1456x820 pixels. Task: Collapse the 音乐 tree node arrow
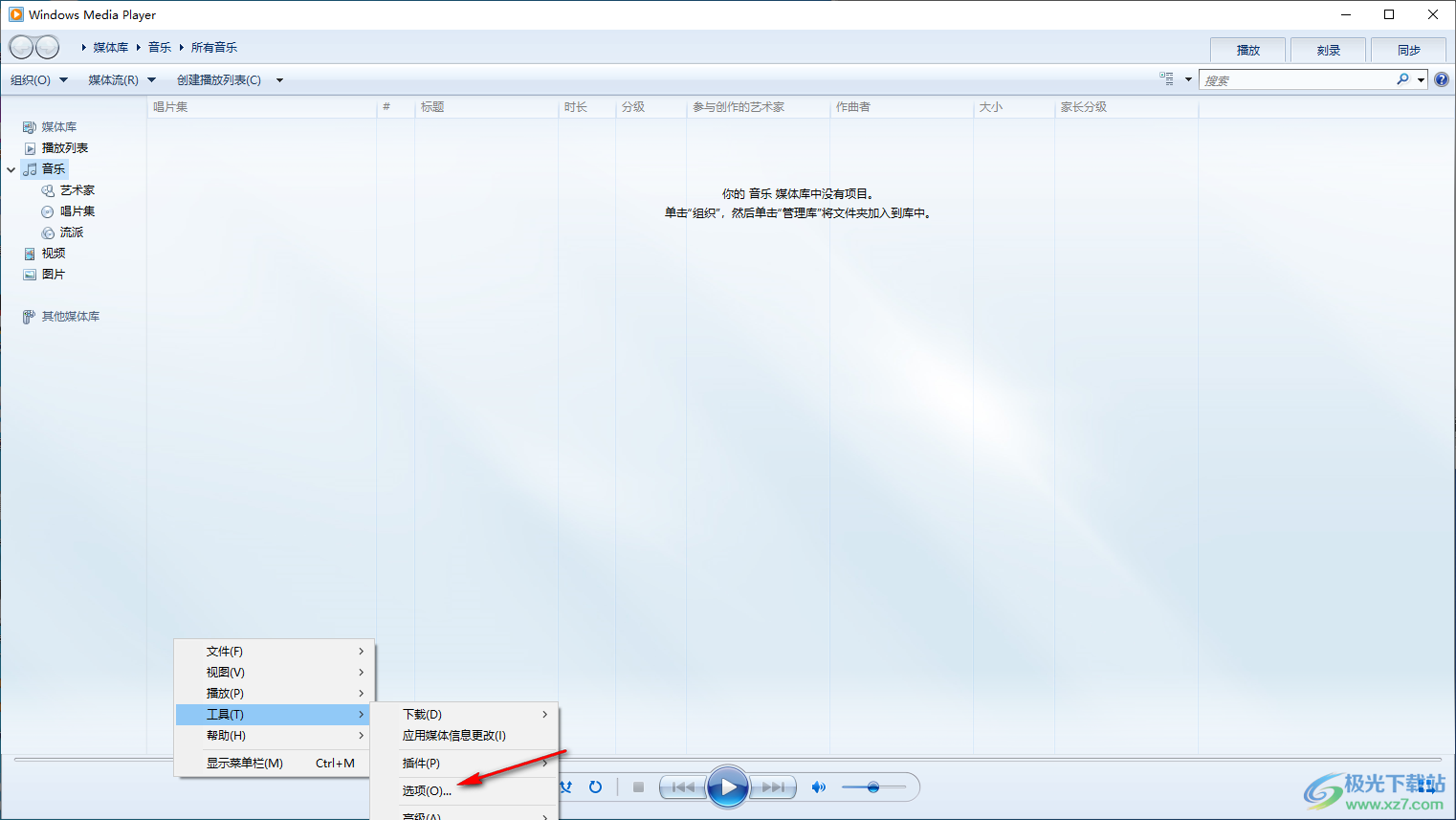(x=11, y=169)
